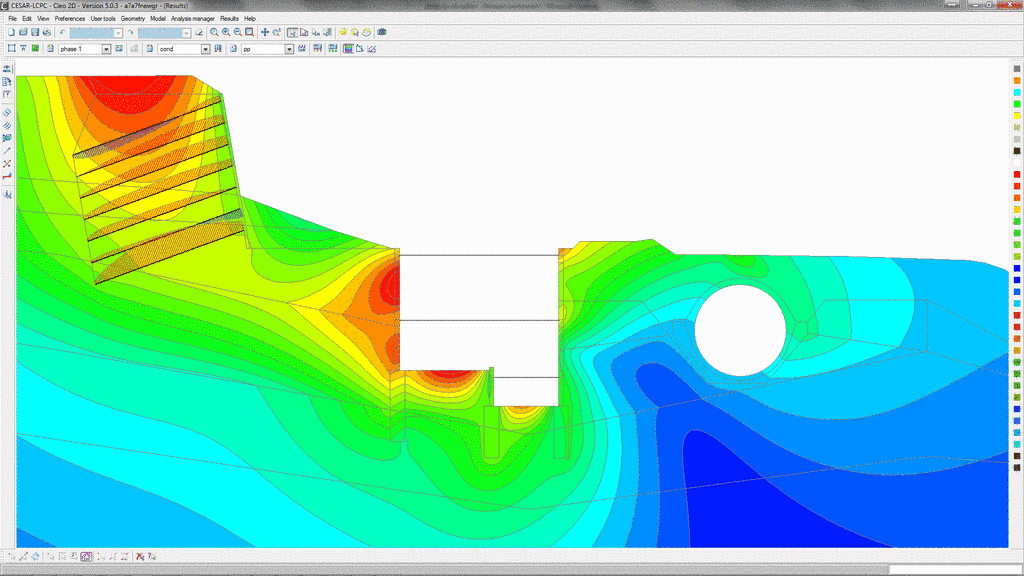Open the User tools menu
Image resolution: width=1024 pixels, height=576 pixels.
103,18
